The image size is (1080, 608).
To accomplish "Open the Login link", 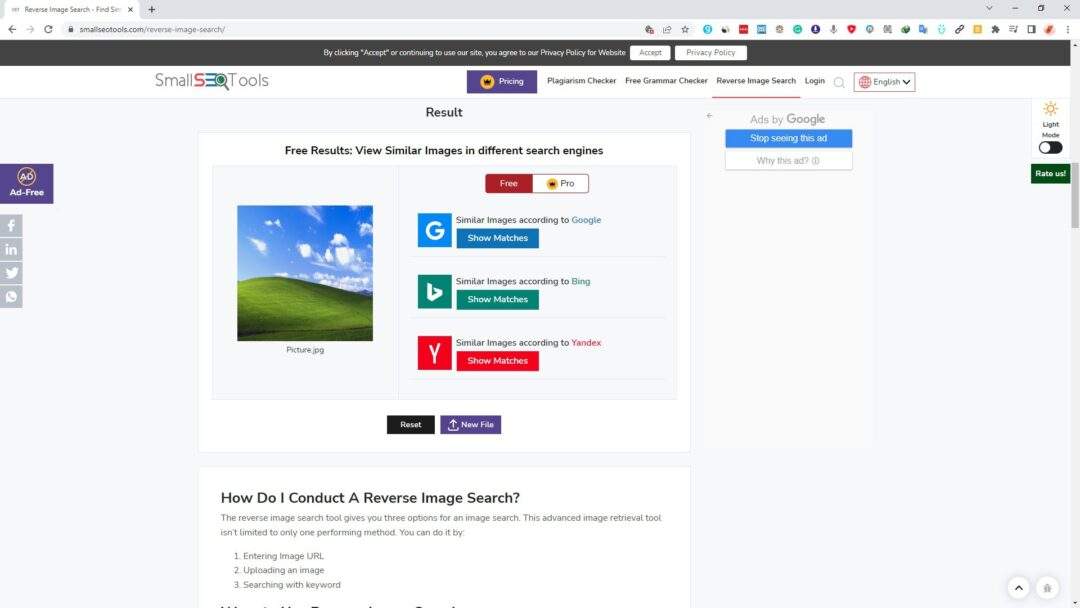I will point(814,81).
